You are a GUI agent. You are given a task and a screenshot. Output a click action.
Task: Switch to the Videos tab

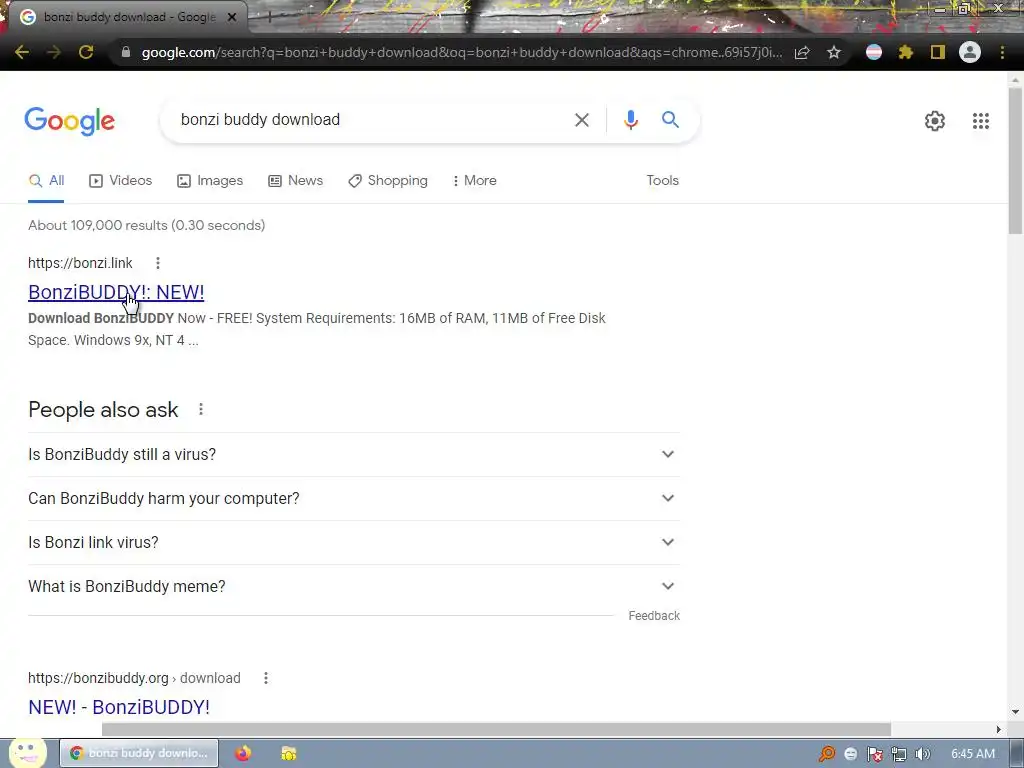pyautogui.click(x=121, y=181)
